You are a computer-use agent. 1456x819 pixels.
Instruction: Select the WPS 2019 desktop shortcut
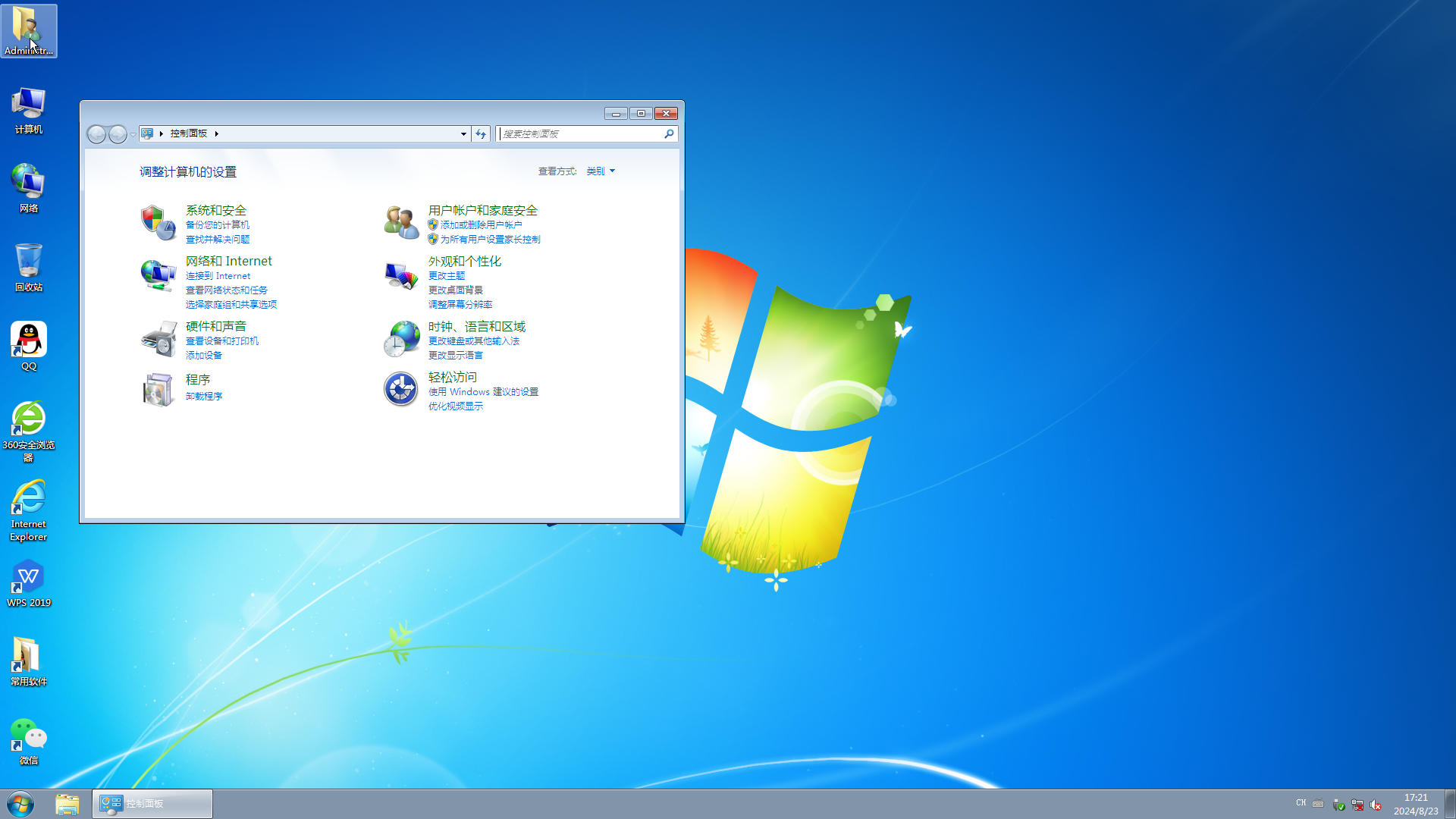tap(29, 583)
